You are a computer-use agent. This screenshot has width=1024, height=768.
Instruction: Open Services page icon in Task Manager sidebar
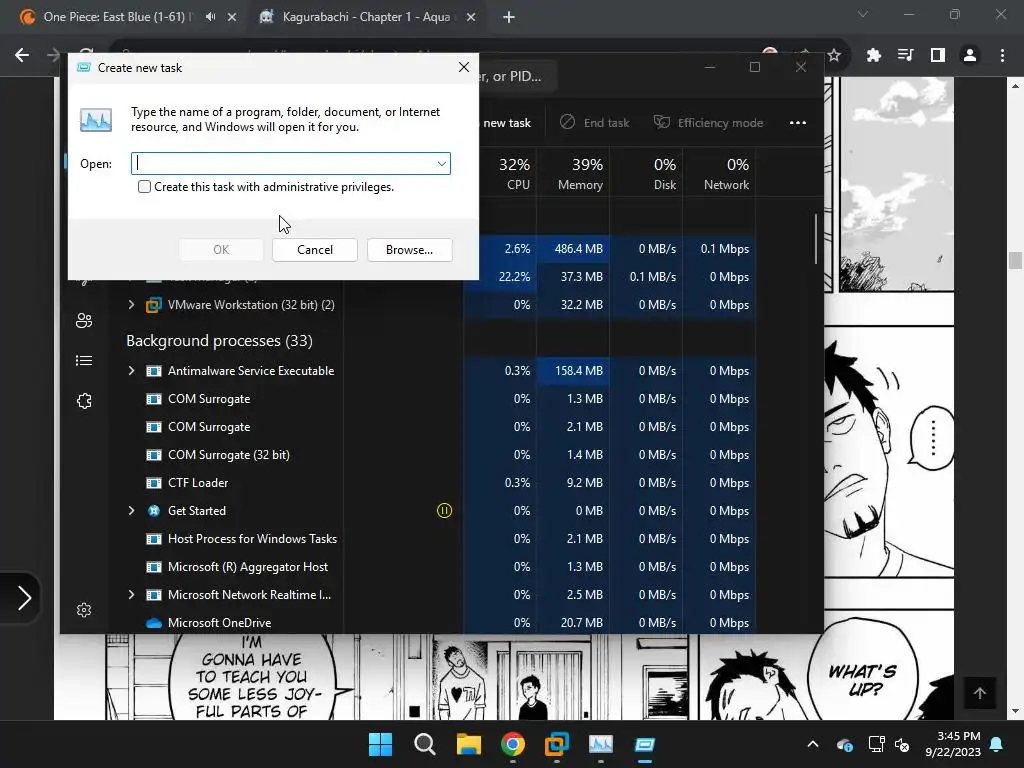point(84,401)
